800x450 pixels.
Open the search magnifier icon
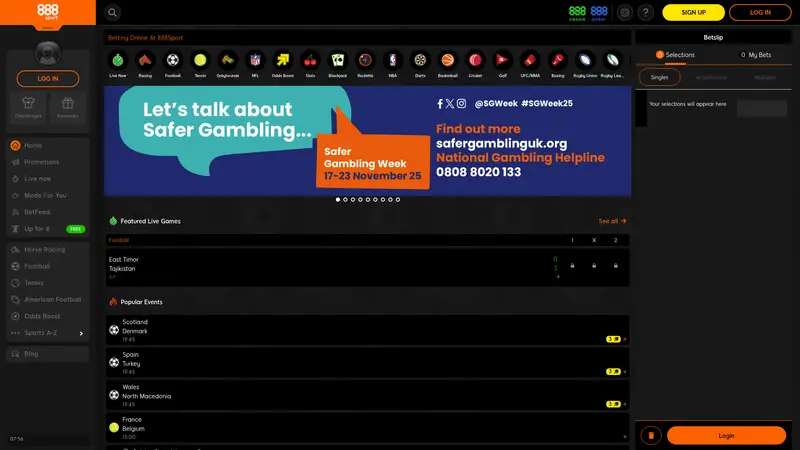pos(112,12)
